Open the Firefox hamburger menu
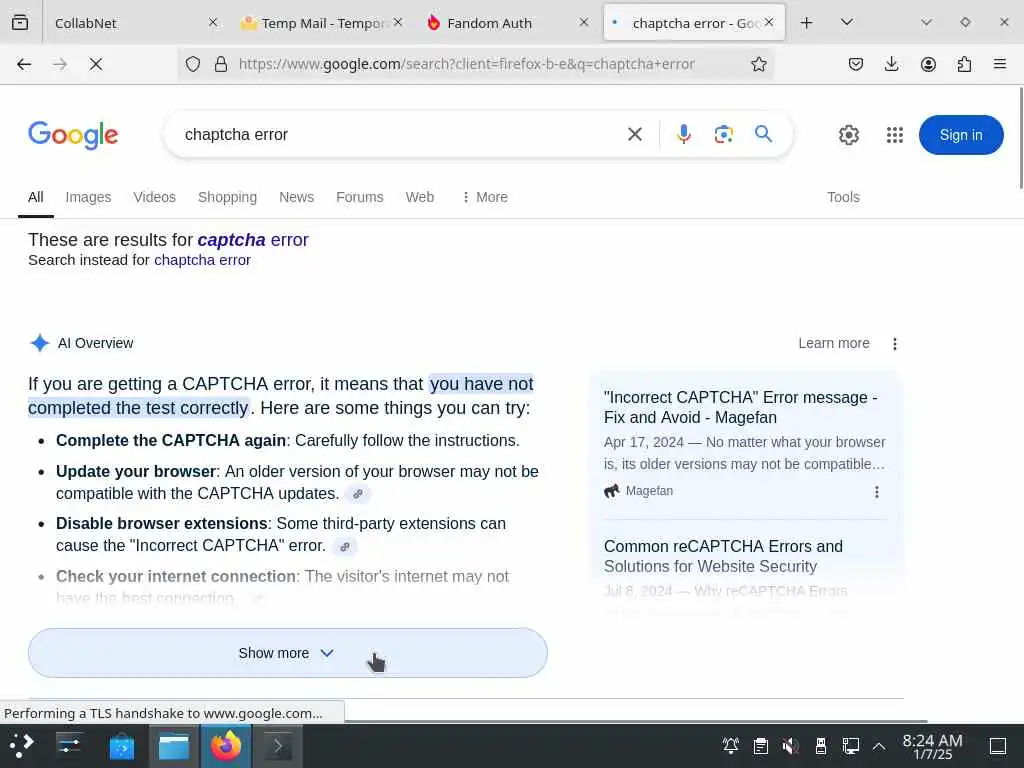Screen dimensions: 1024x768 click(1000, 64)
